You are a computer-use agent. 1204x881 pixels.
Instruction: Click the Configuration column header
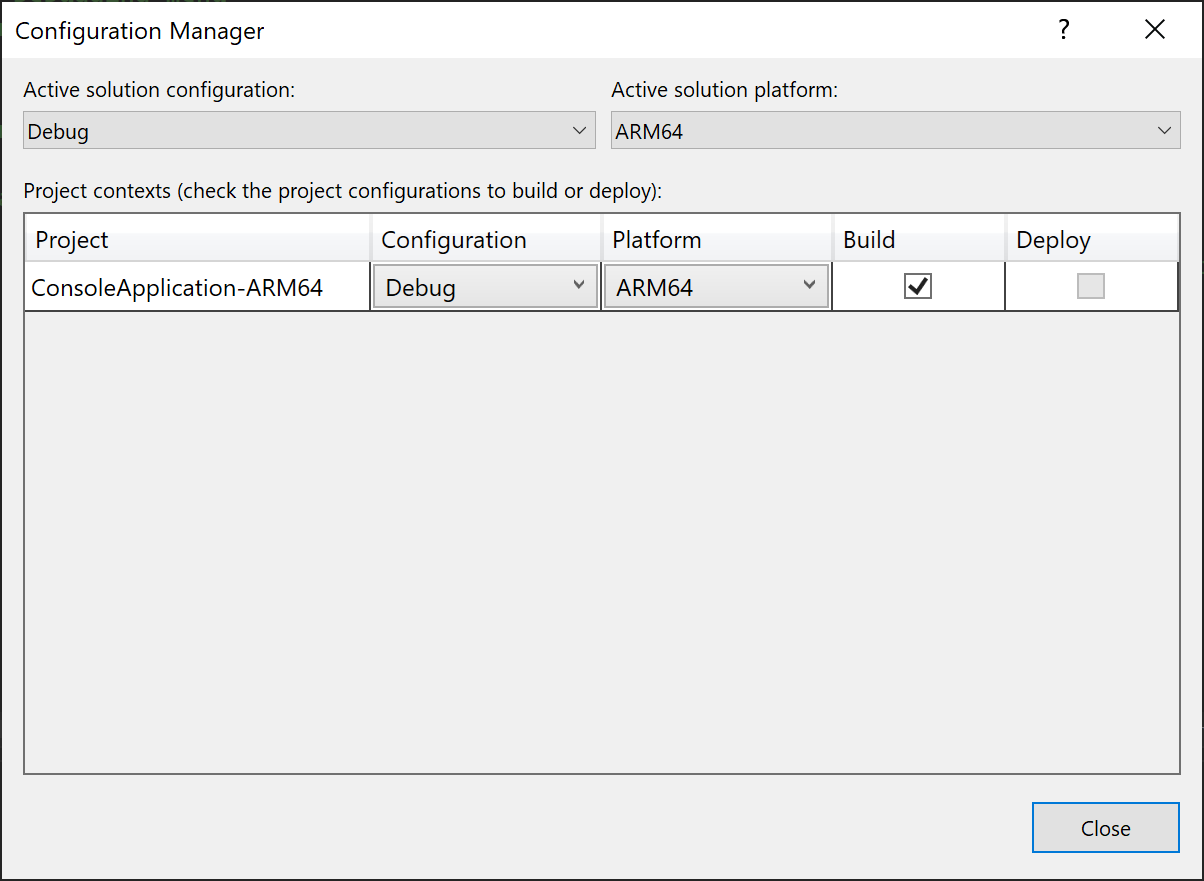point(453,239)
